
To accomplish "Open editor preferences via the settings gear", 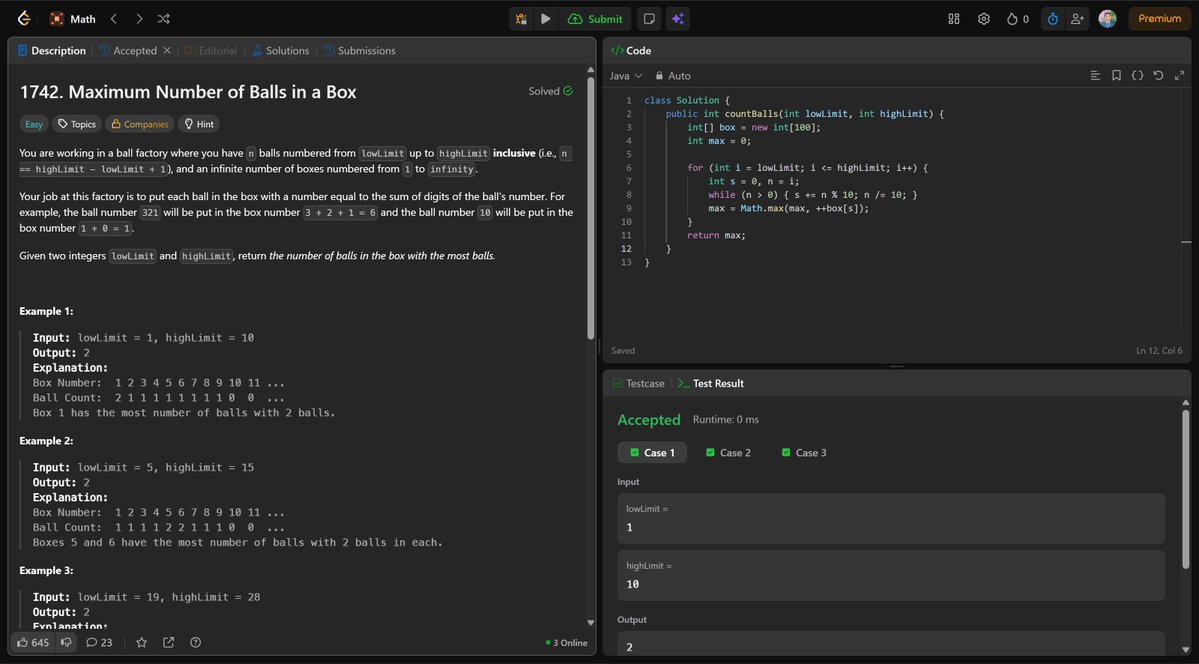I will (x=982, y=18).
